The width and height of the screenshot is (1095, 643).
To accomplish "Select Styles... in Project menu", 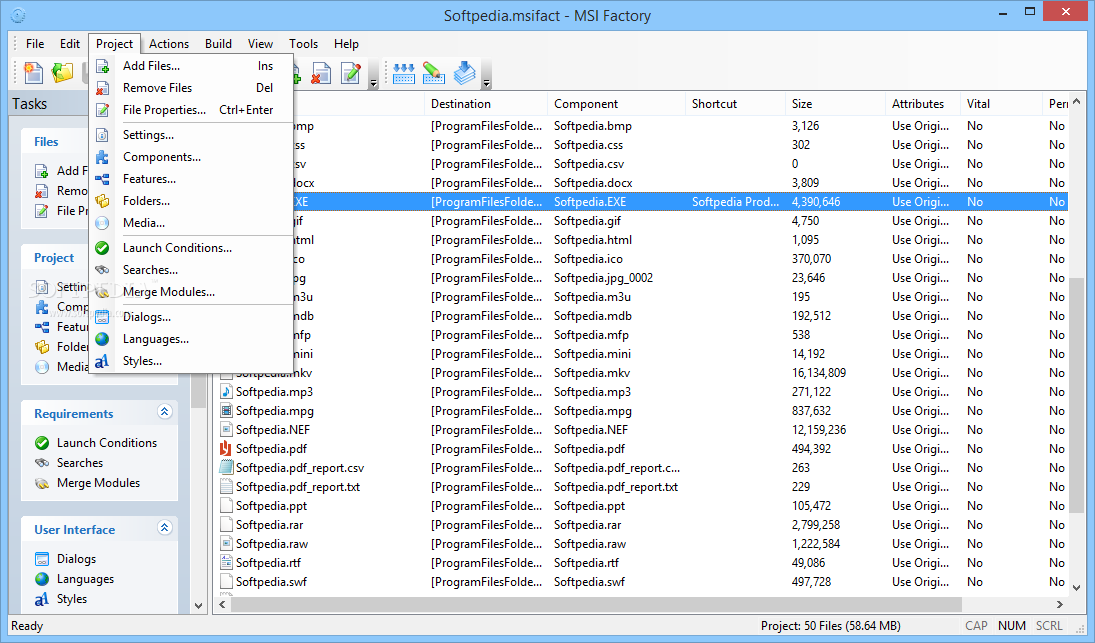I will click(191, 361).
